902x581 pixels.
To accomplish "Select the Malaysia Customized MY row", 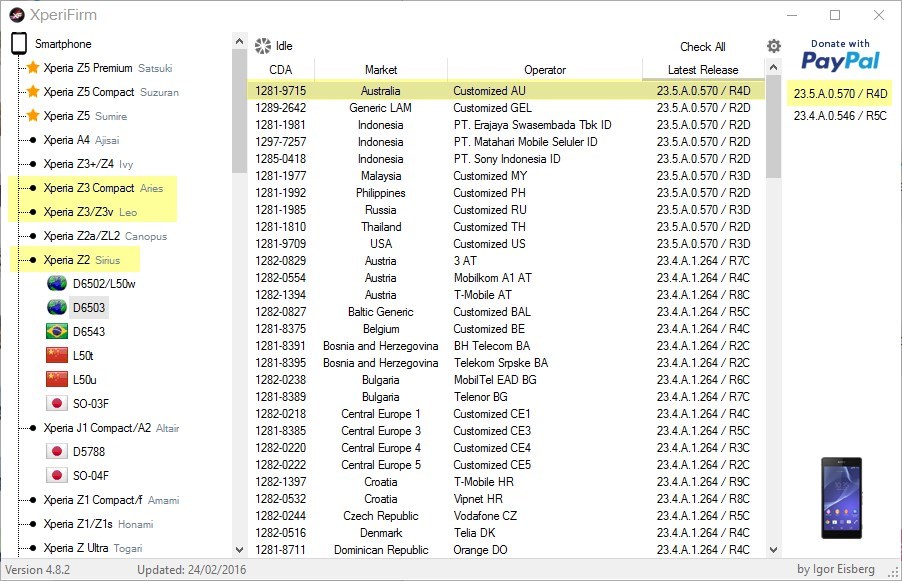I will pos(506,175).
